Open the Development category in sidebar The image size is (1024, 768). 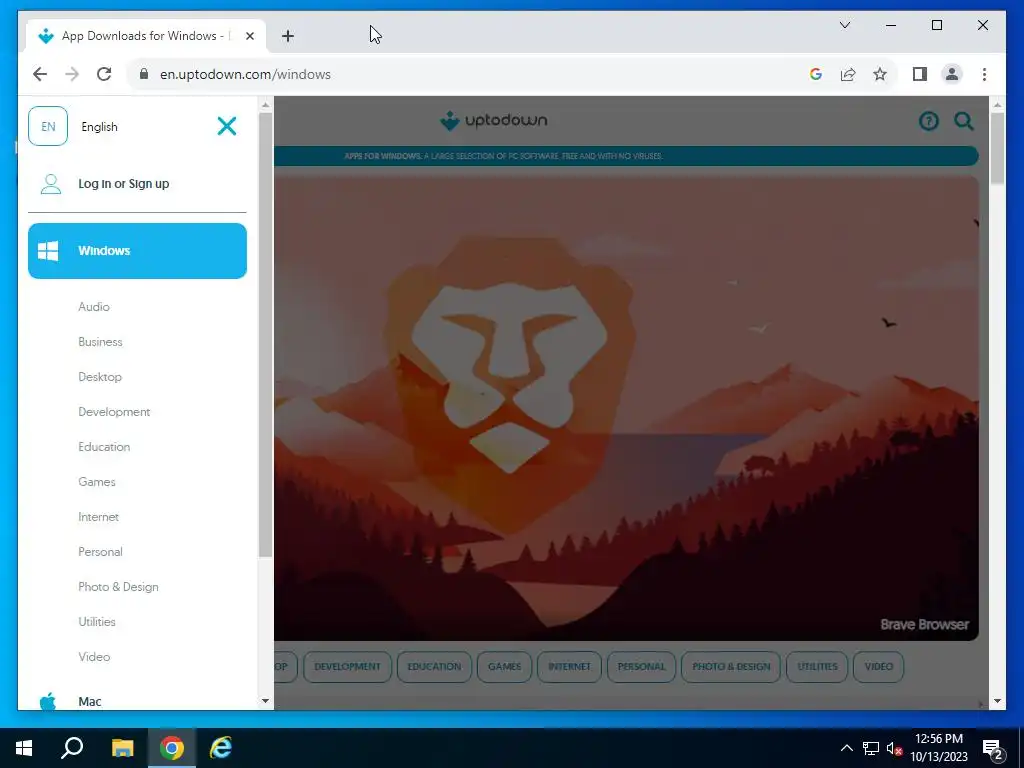[114, 412]
